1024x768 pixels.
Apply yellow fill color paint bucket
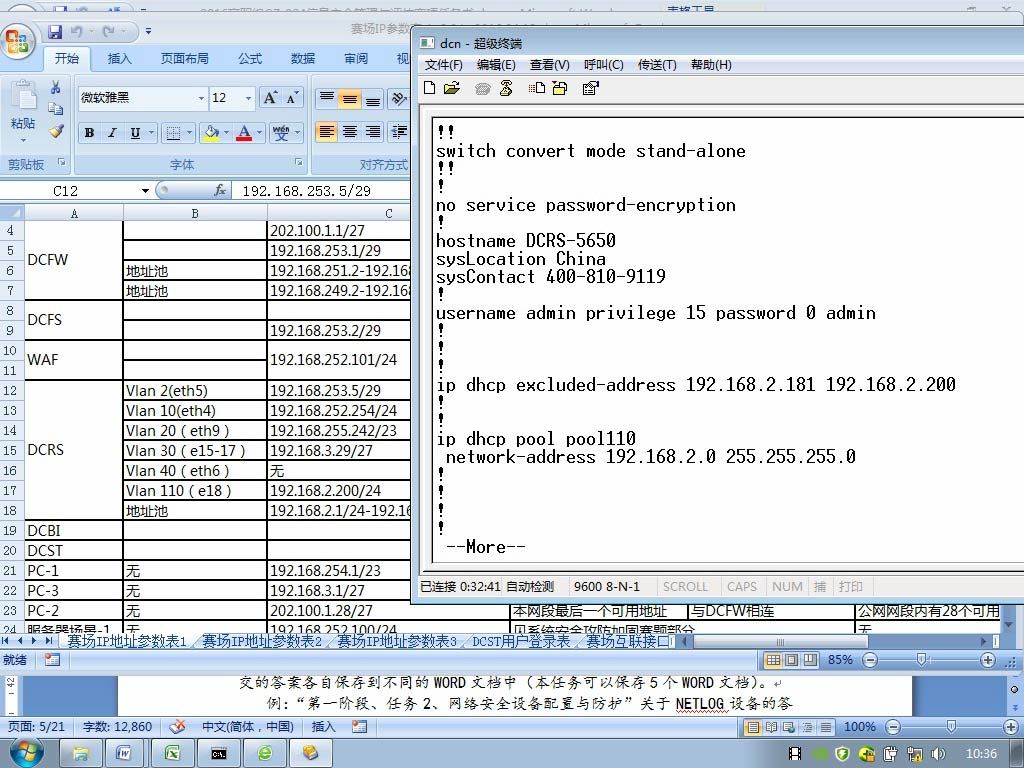pos(212,133)
